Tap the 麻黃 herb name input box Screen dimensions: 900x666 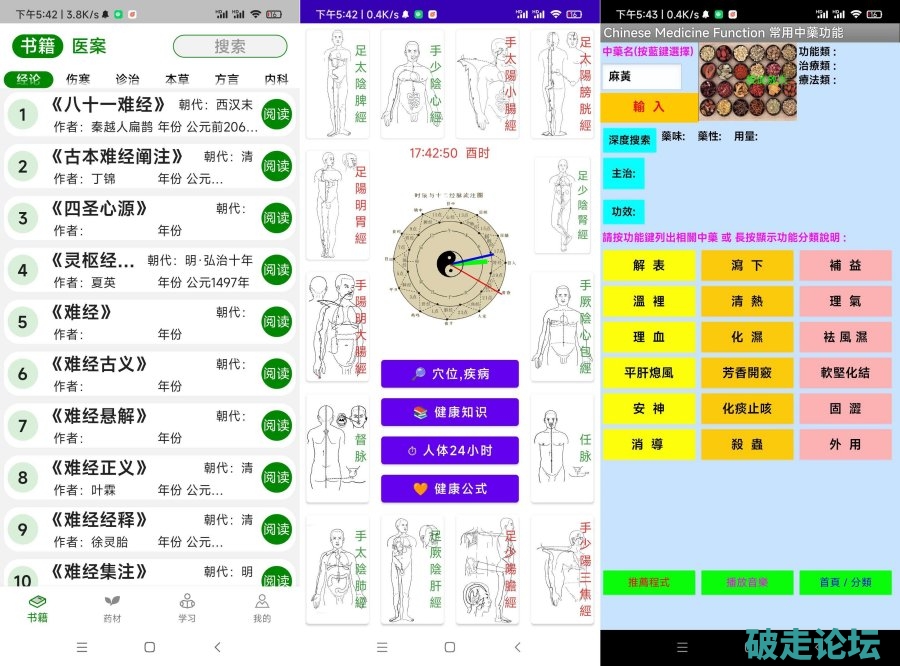[641, 76]
